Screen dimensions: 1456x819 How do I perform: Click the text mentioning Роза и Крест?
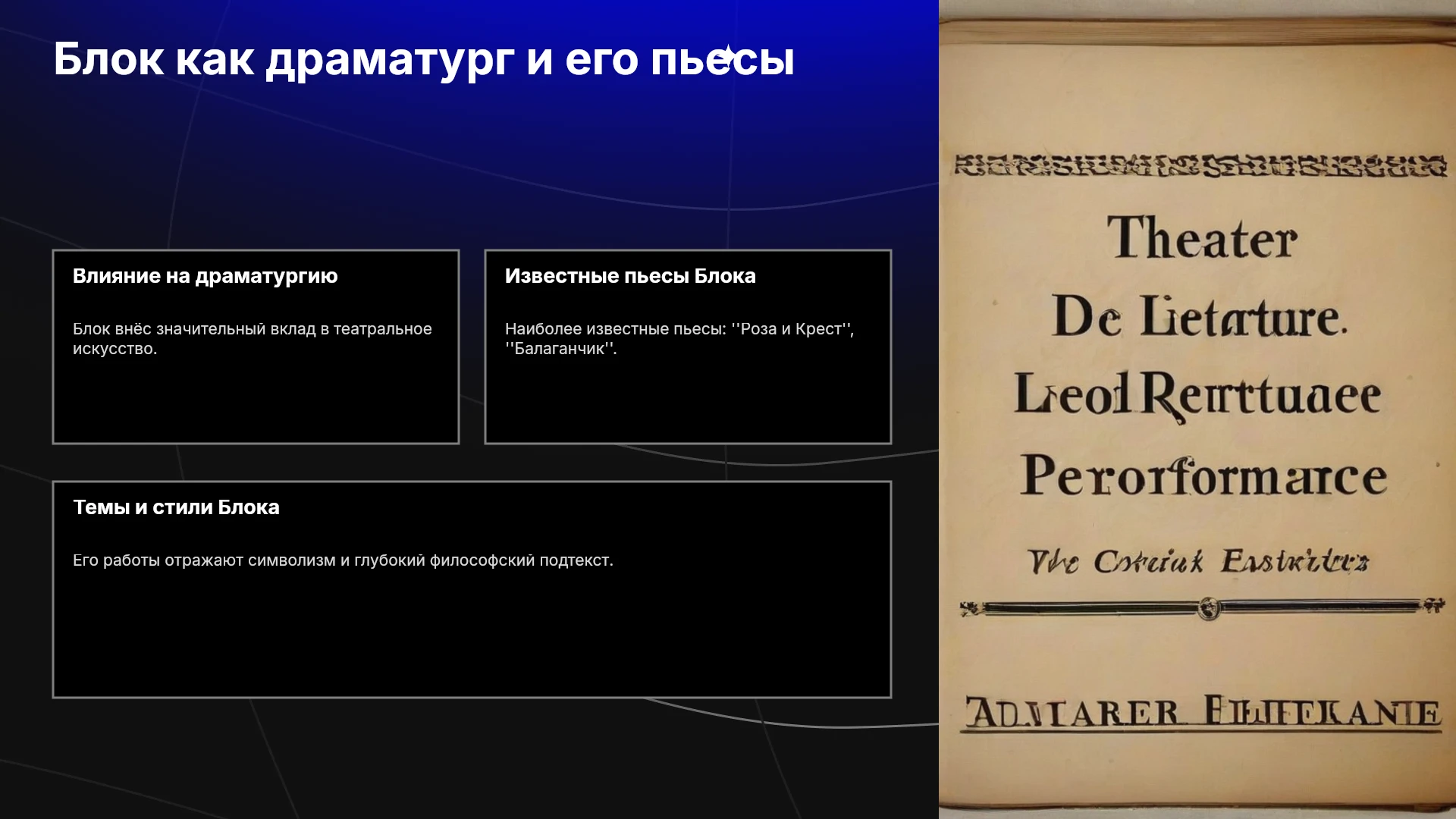[679, 339]
